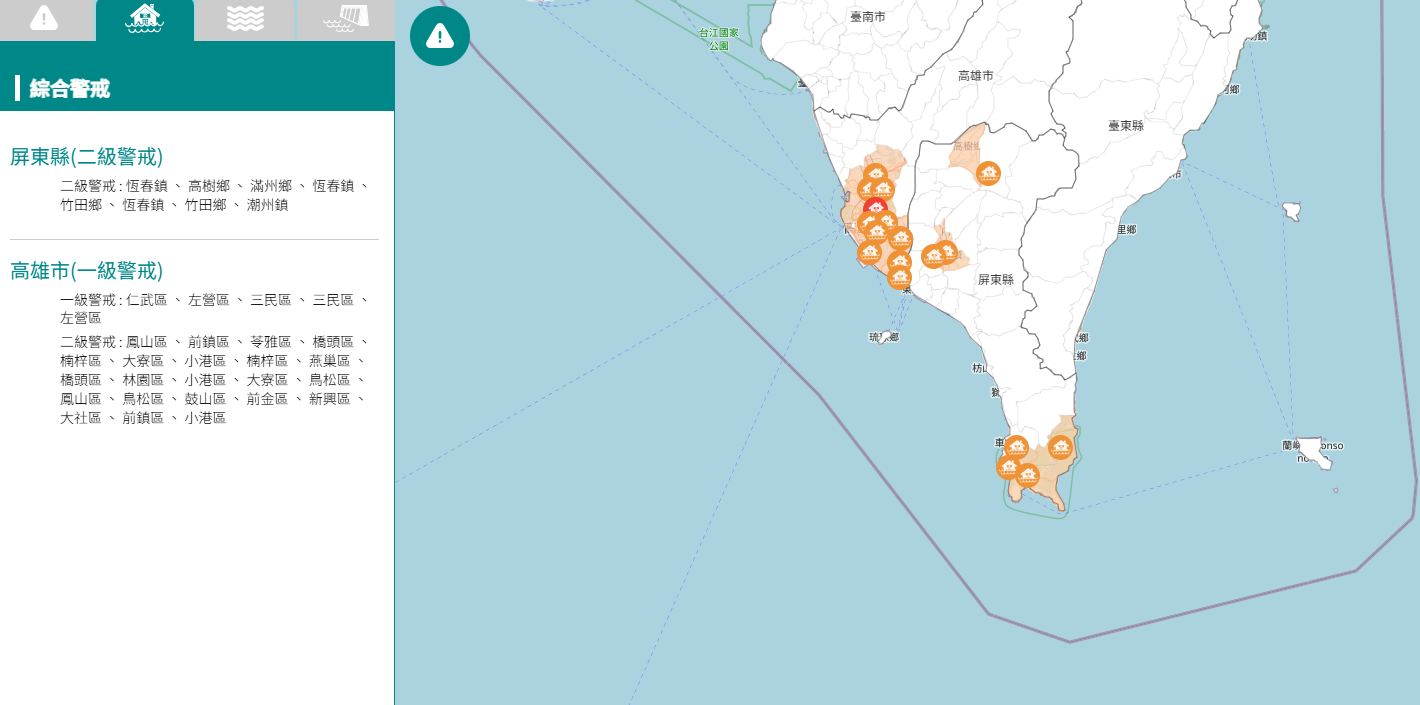Click the round teal warning button on map
The height and width of the screenshot is (705, 1420).
(x=440, y=36)
